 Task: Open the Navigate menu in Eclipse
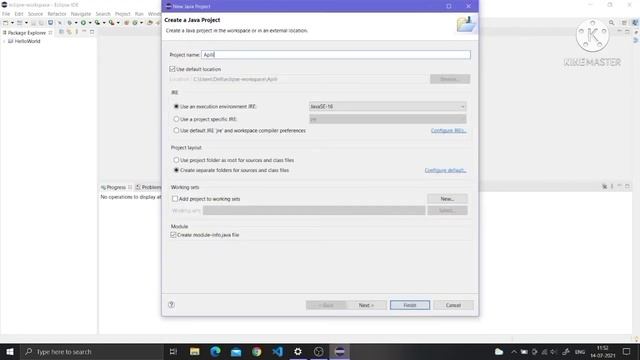tap(81, 14)
